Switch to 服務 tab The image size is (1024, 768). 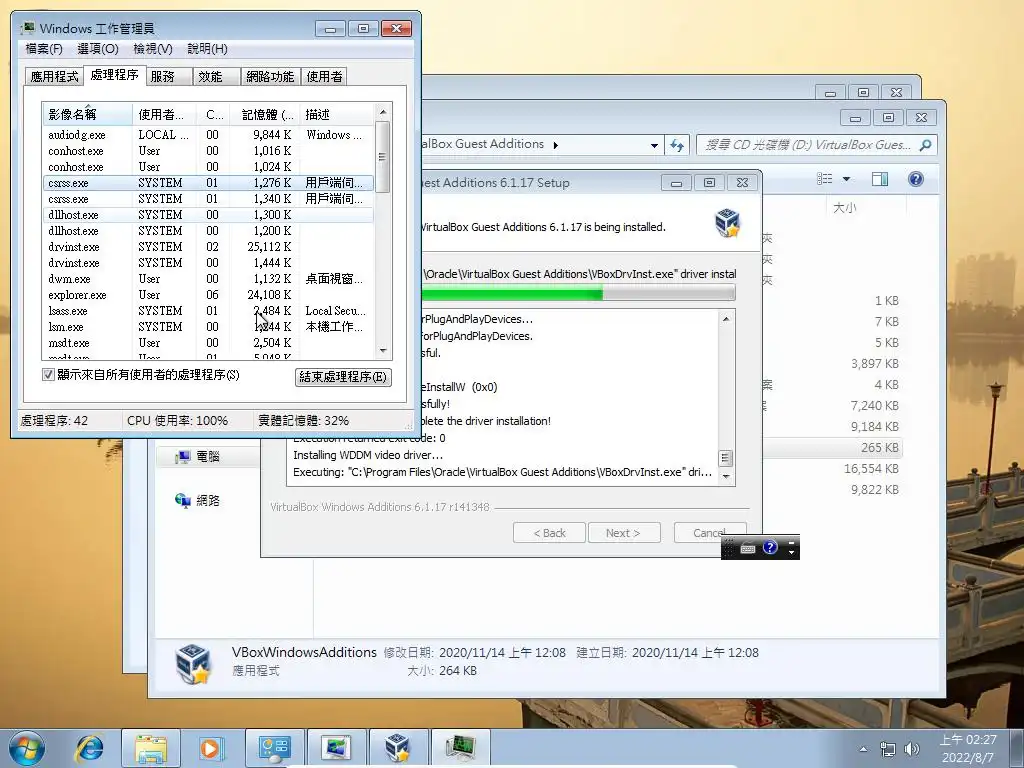point(168,76)
